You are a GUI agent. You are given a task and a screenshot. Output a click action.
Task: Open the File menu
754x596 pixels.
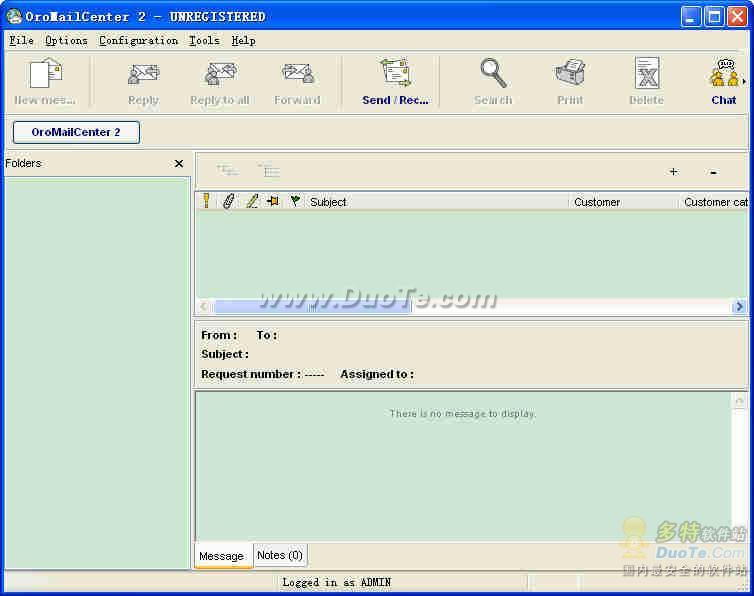click(22, 40)
